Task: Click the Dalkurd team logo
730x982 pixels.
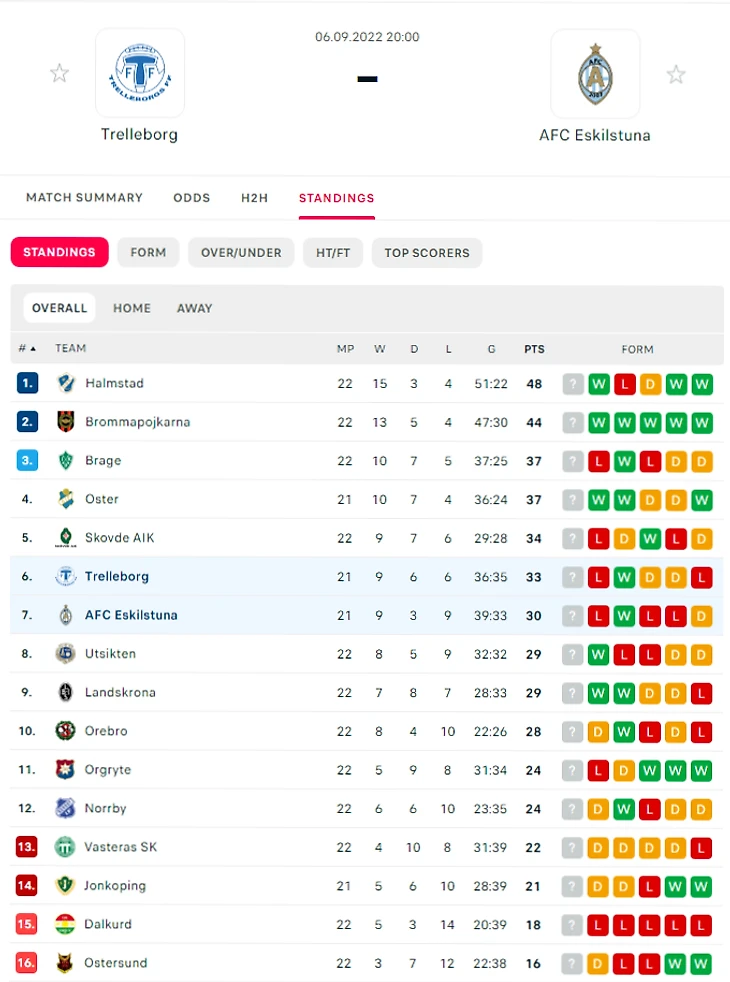Action: click(x=65, y=924)
